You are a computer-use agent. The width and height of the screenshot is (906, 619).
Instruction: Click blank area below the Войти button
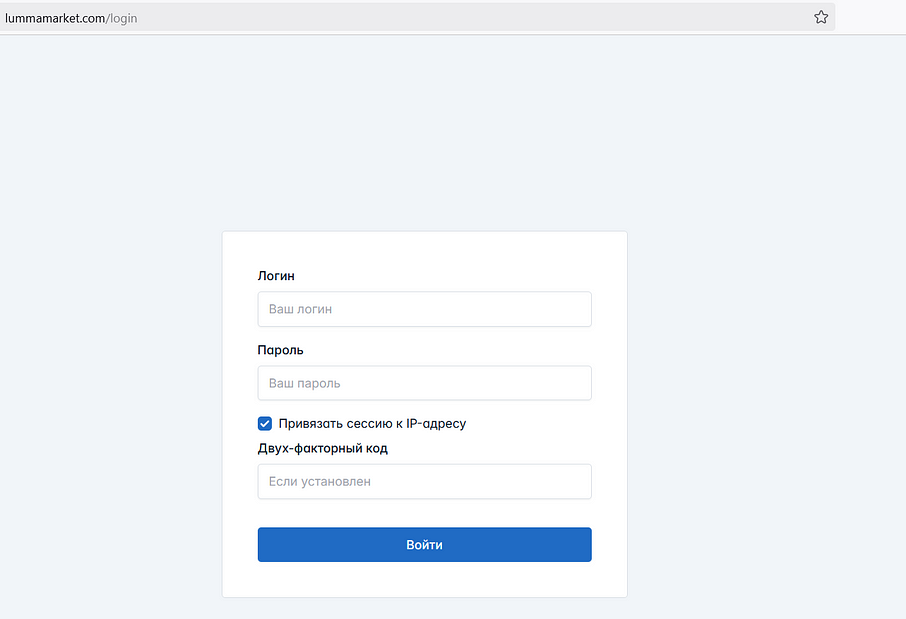[424, 580]
